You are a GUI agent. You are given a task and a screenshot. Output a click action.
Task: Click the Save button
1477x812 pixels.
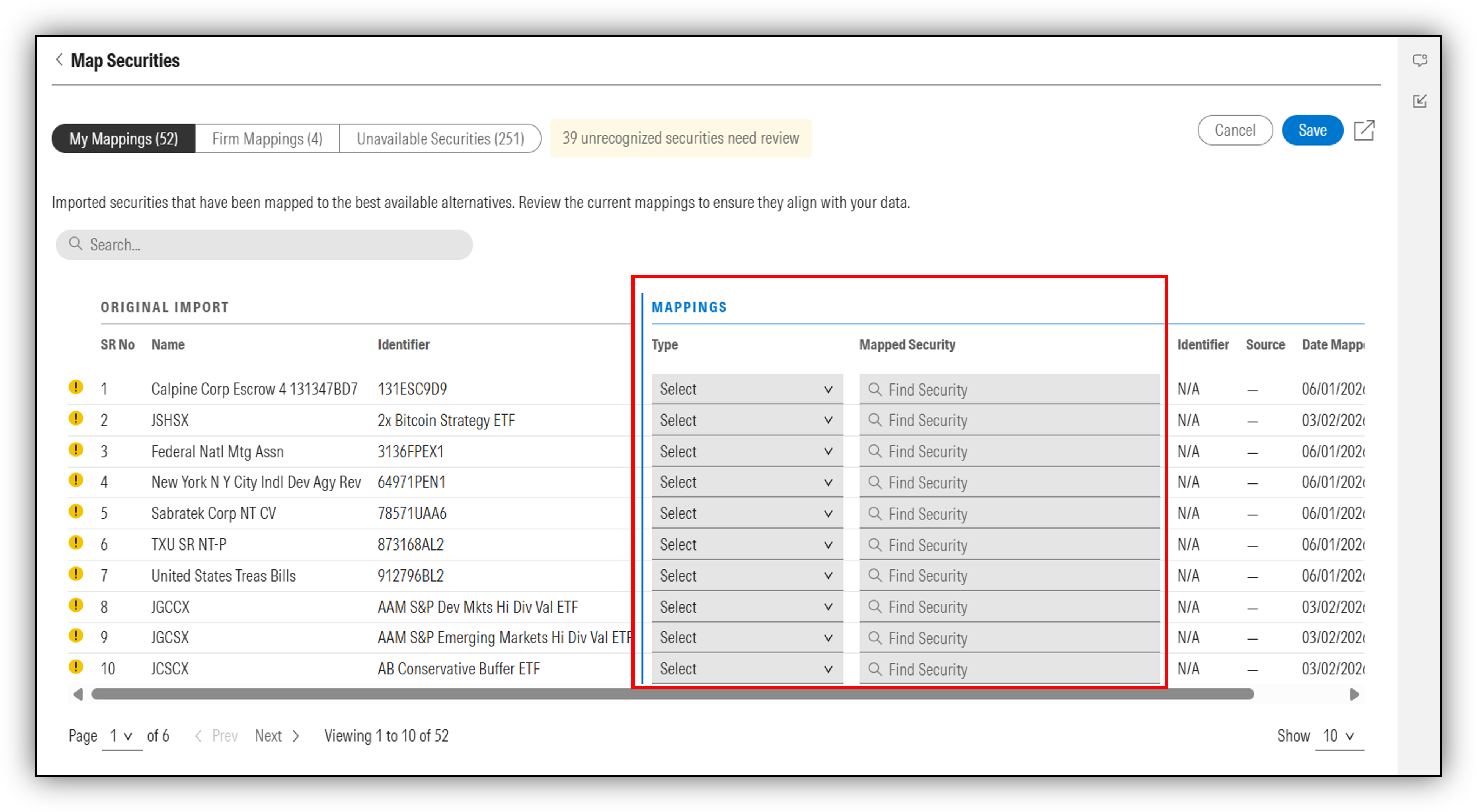pyautogui.click(x=1312, y=130)
